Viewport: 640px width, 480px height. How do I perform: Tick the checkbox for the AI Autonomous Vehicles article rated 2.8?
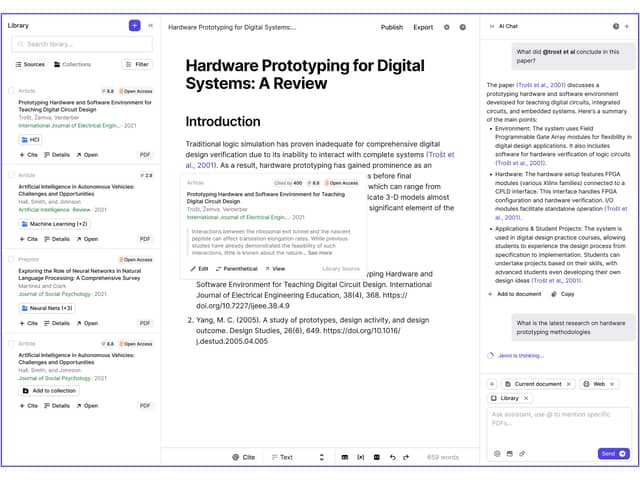[x=11, y=175]
